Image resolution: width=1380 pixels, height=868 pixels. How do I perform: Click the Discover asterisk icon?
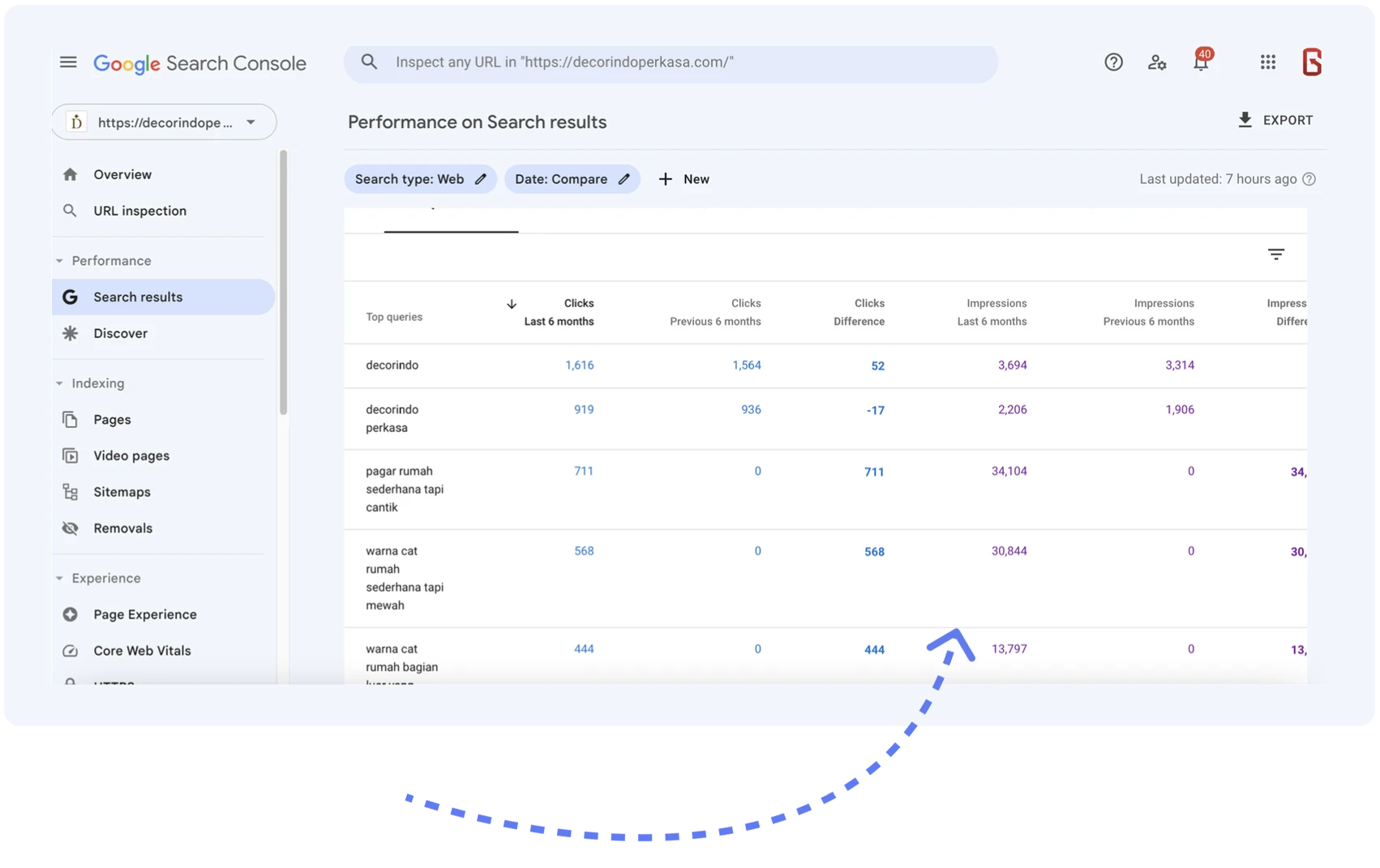71,333
